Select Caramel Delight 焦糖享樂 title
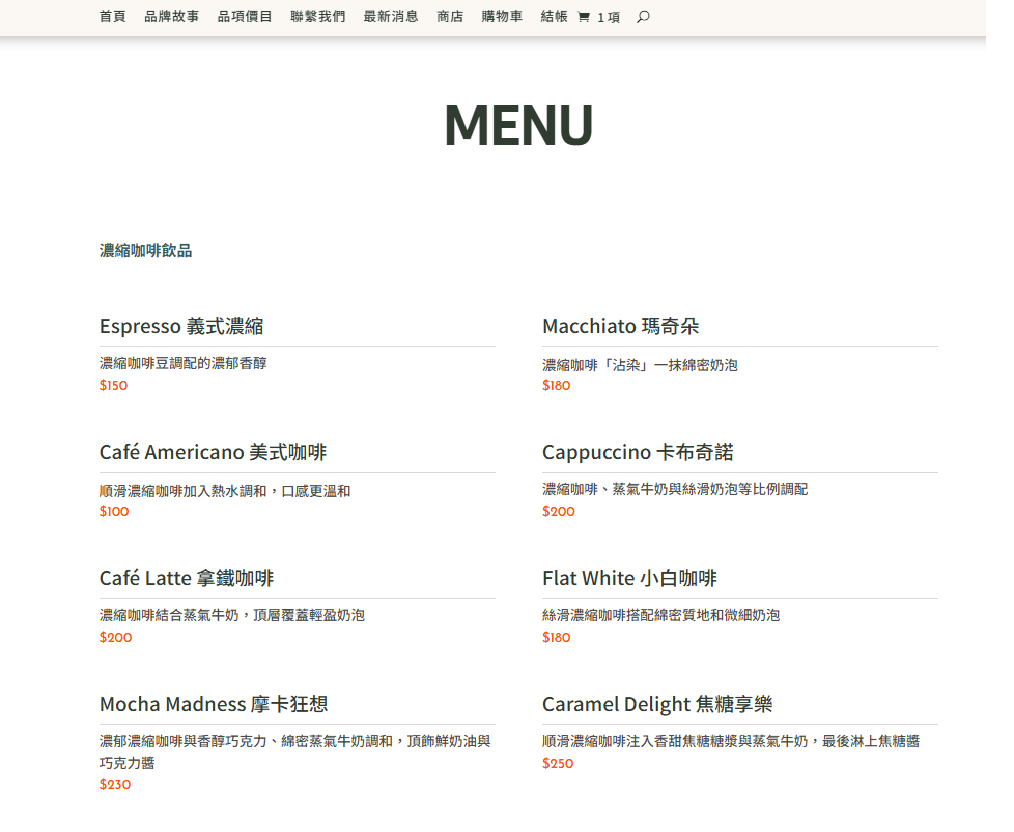The width and height of the screenshot is (1014, 832). pyautogui.click(x=657, y=704)
